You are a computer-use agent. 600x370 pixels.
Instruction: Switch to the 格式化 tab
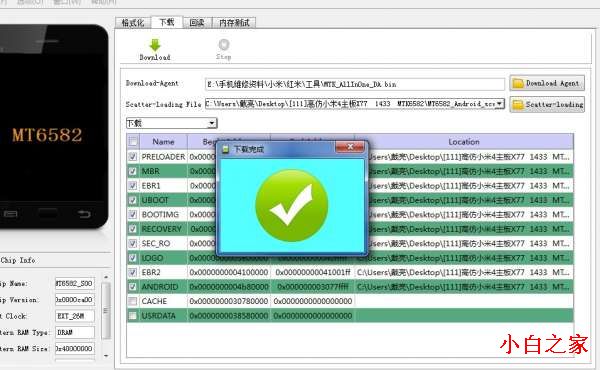(x=133, y=23)
